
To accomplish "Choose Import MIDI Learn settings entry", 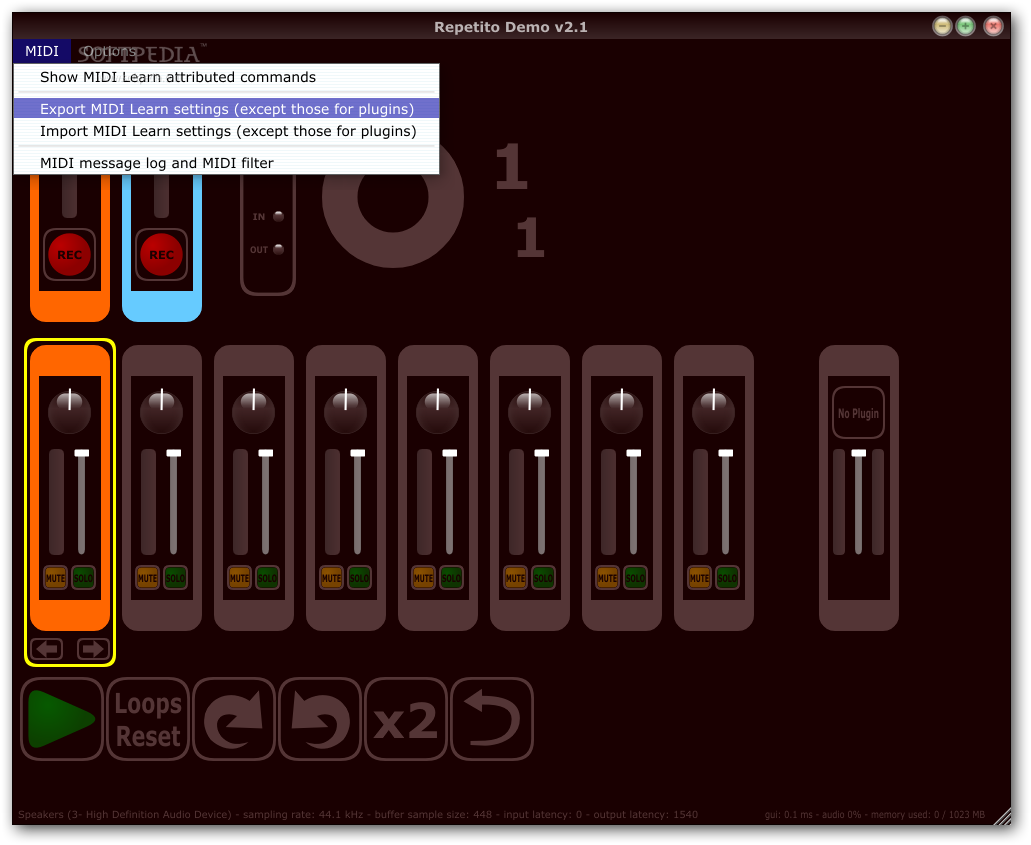I will pos(226,132).
